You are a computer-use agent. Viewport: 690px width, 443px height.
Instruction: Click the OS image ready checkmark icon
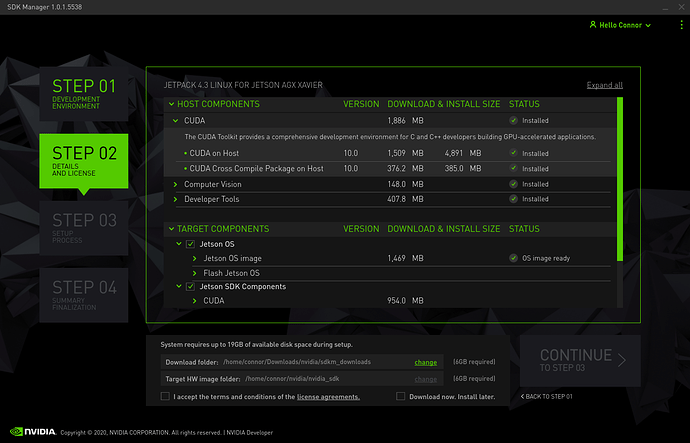513,258
